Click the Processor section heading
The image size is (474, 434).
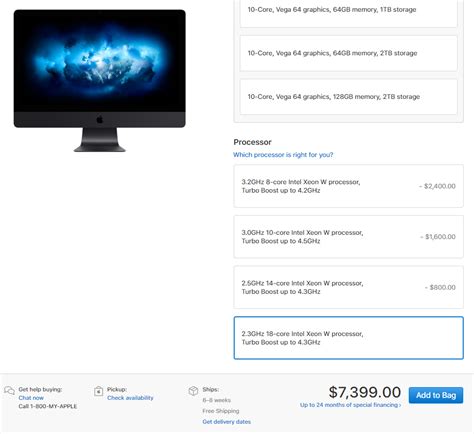click(x=252, y=142)
